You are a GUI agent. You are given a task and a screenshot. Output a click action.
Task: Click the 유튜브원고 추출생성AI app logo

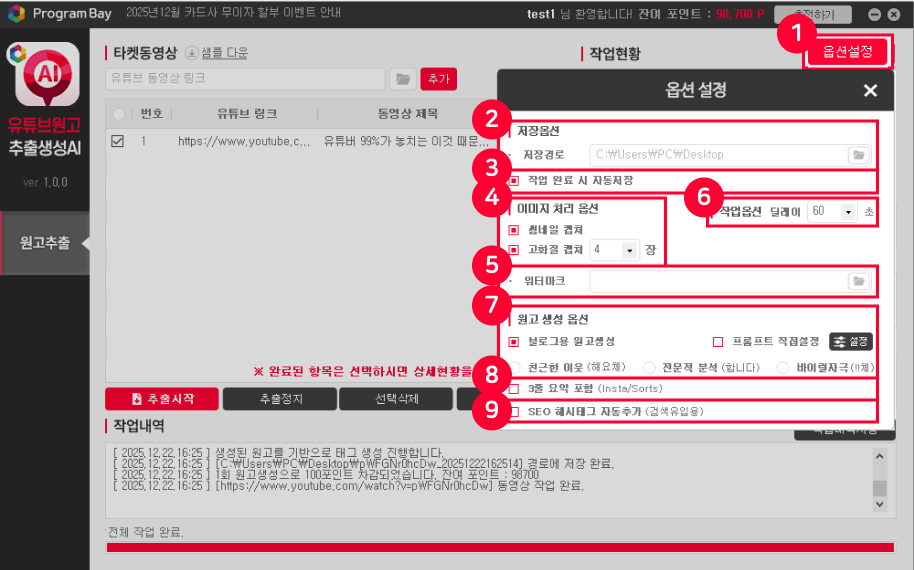point(43,78)
